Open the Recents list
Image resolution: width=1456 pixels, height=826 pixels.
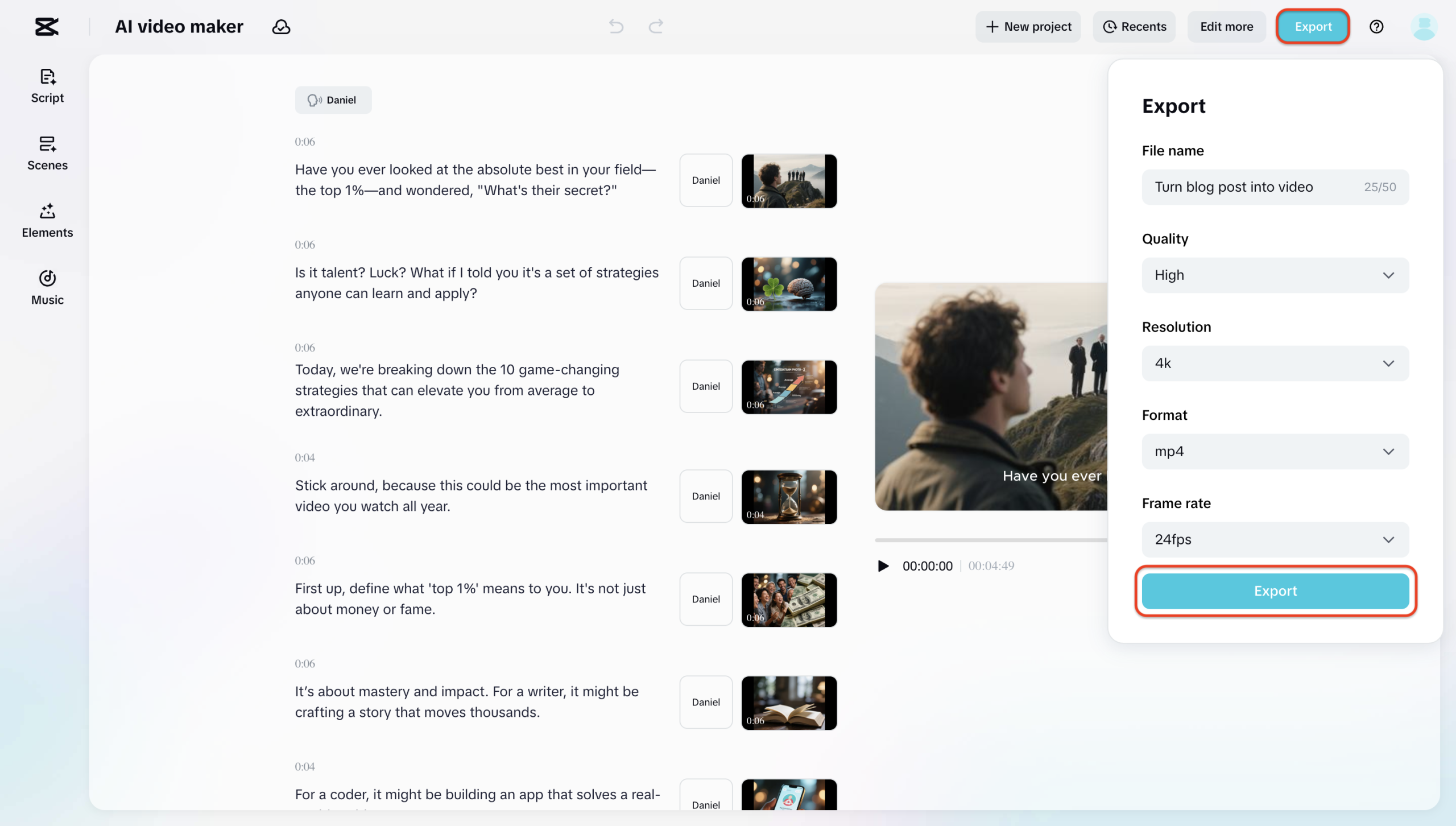1134,27
